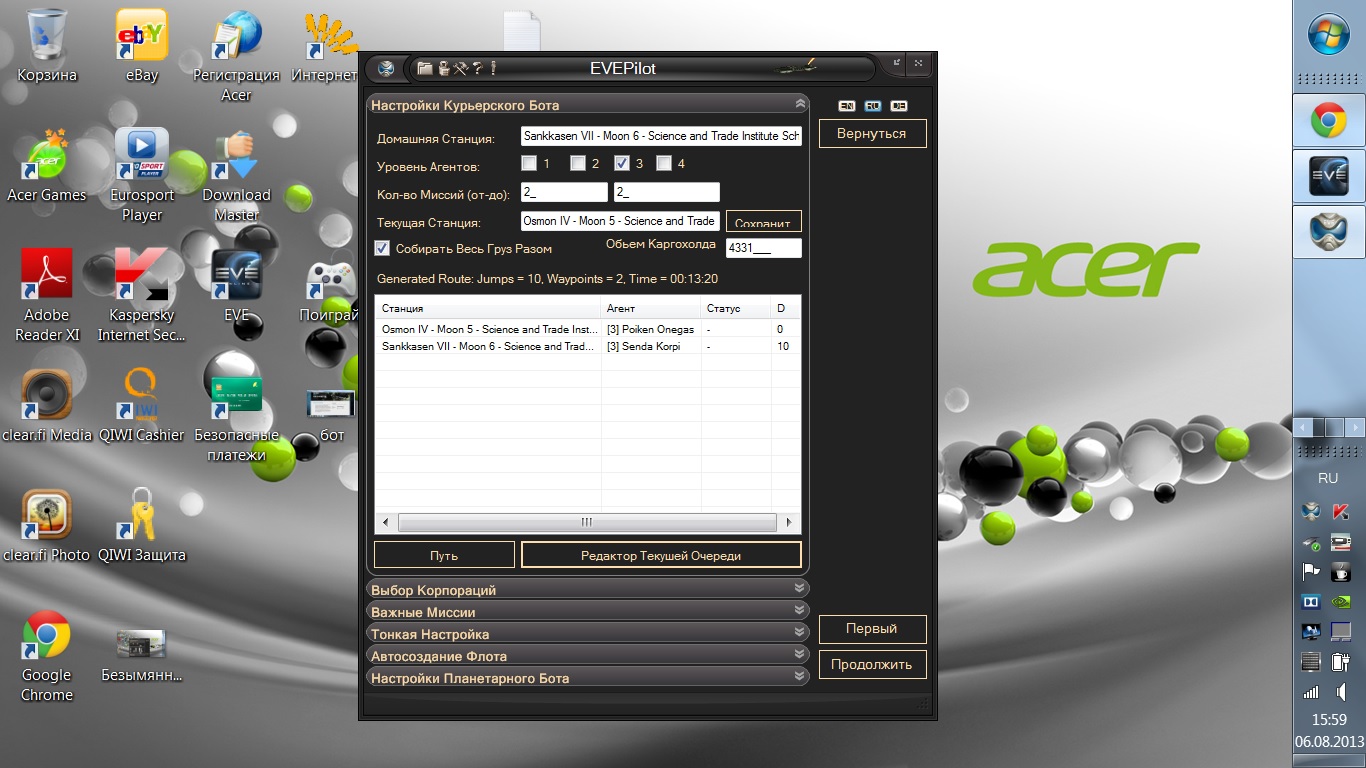Enable agent level 1 checkbox
The width and height of the screenshot is (1366, 768).
pyautogui.click(x=529, y=163)
